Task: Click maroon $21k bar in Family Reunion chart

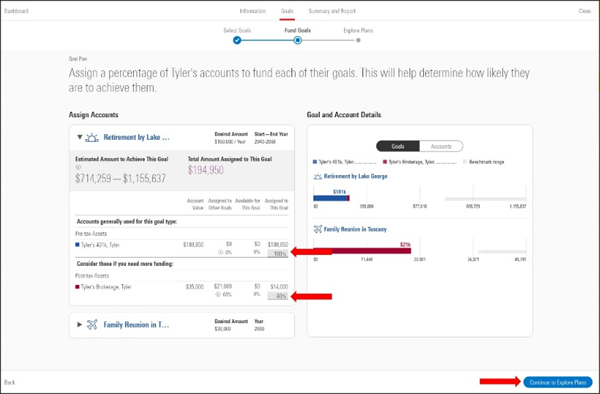Action: click(362, 251)
